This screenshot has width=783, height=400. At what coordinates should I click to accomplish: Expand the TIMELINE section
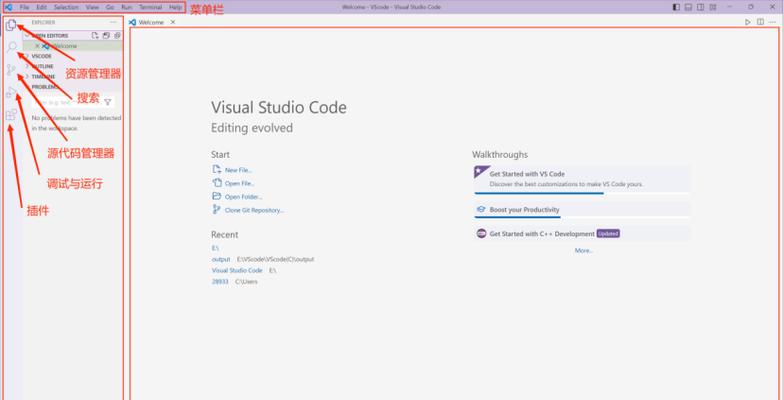click(x=72, y=77)
